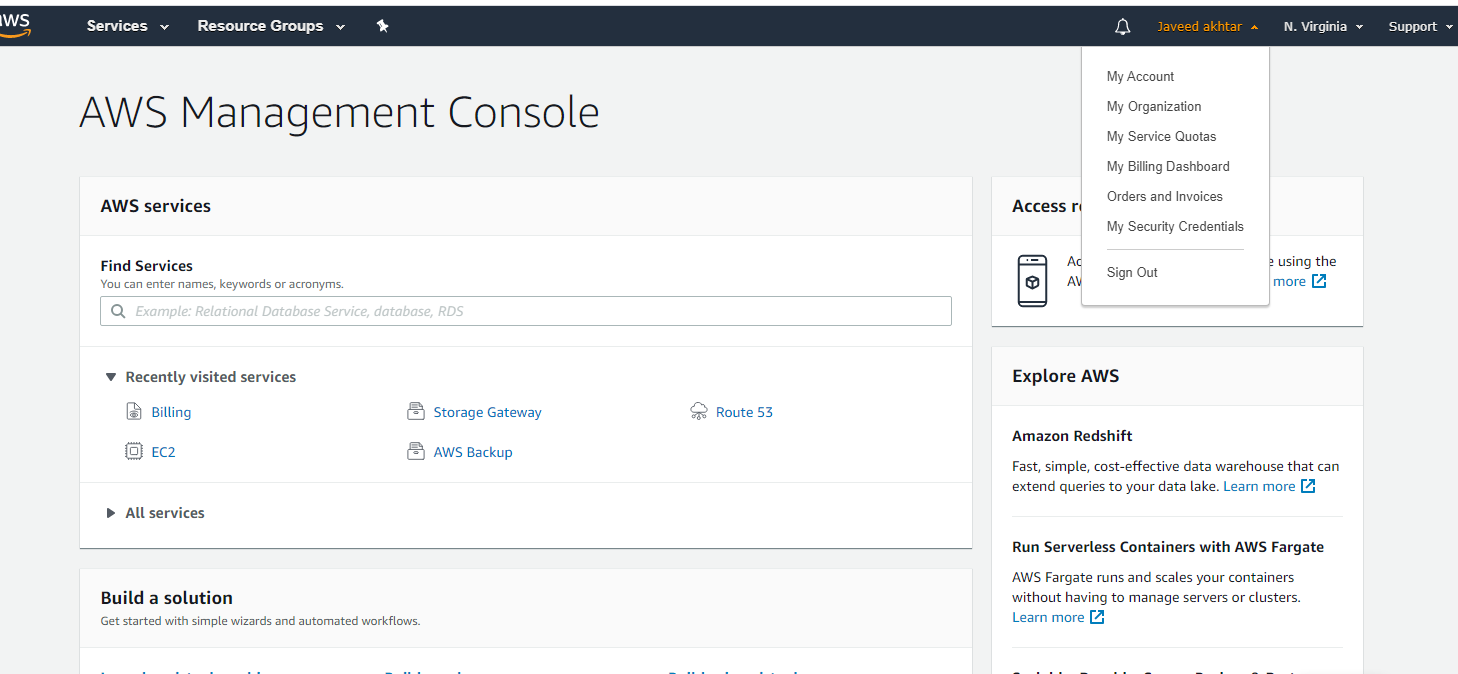
Task: Open Orders and Invoices
Action: [x=1164, y=197]
